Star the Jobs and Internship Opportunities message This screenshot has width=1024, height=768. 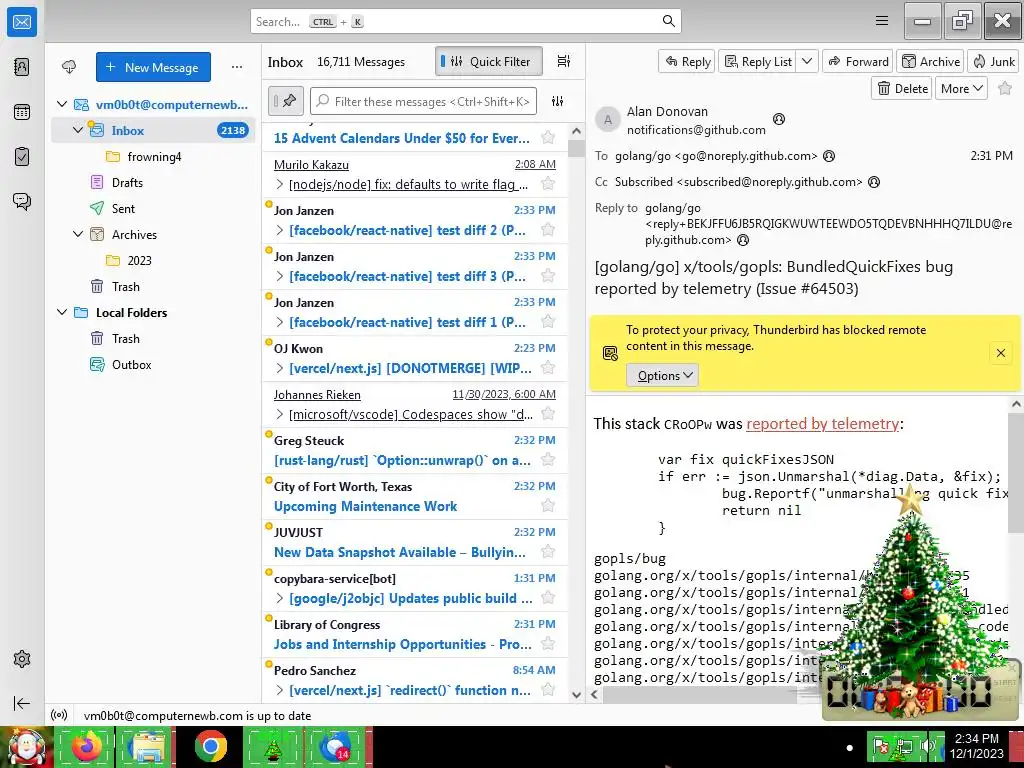pyautogui.click(x=548, y=644)
